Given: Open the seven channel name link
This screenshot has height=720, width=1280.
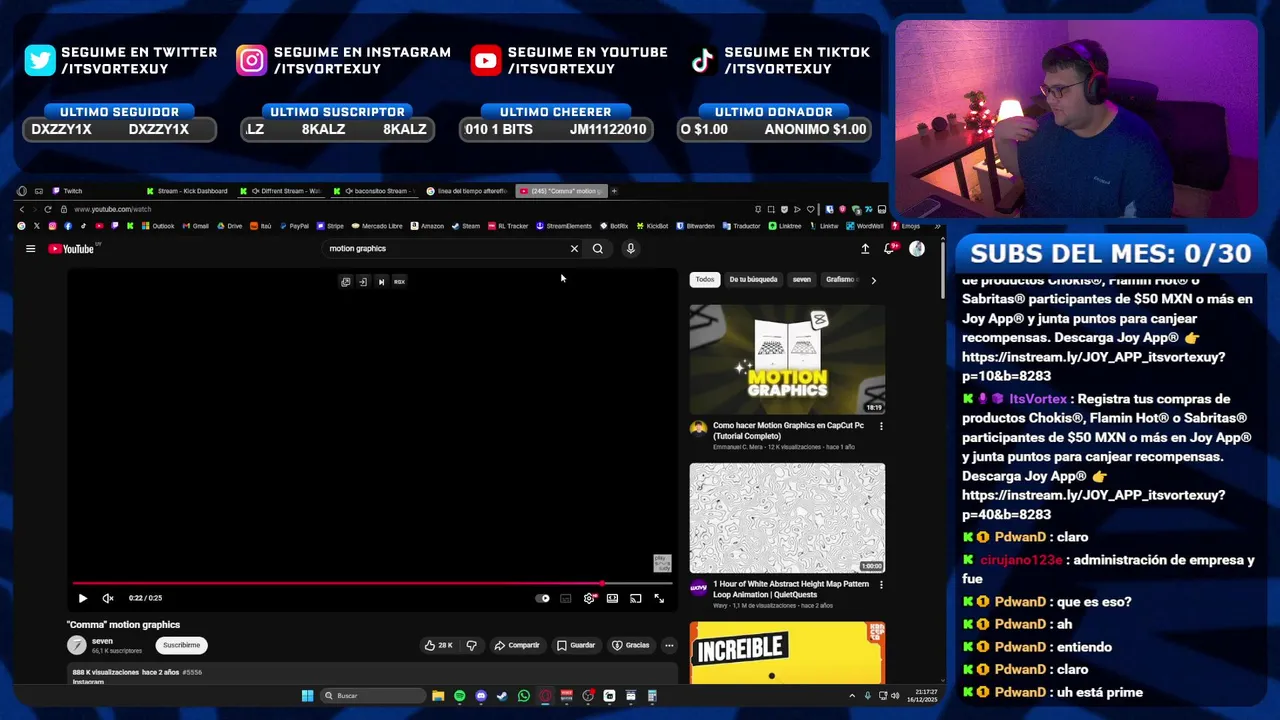Looking at the screenshot, I should pos(102,641).
